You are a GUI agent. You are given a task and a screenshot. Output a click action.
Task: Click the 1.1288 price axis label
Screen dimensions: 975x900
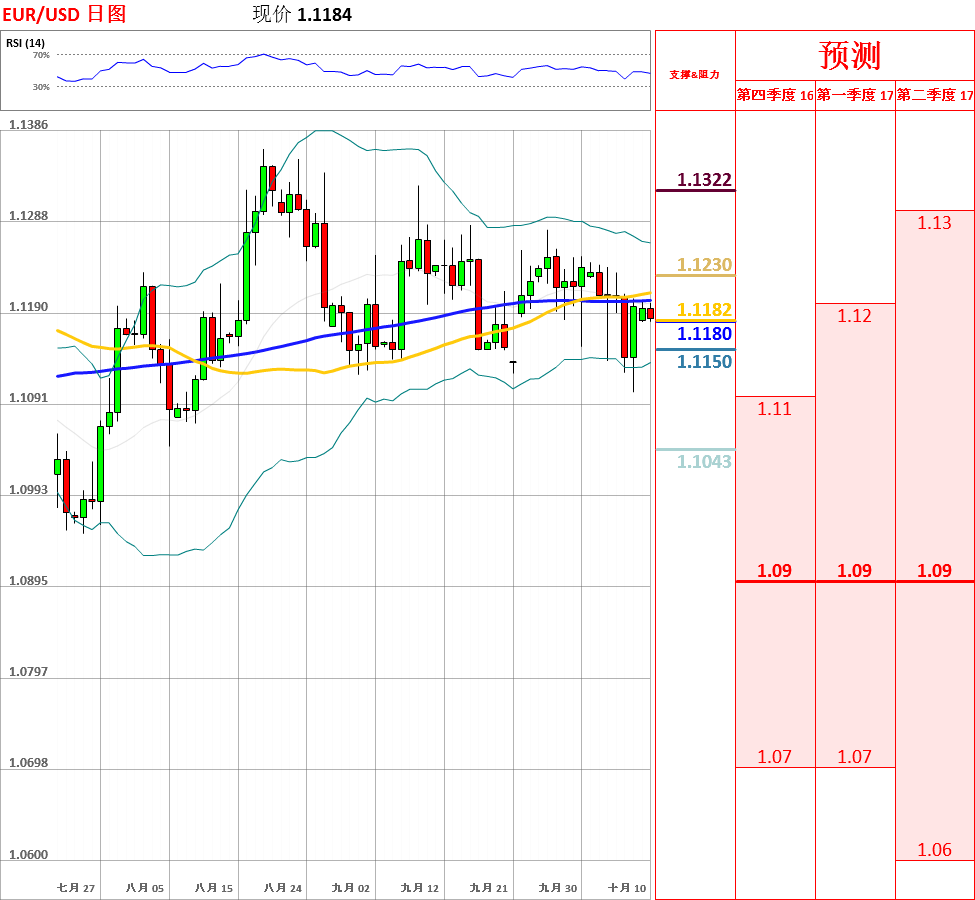click(28, 216)
